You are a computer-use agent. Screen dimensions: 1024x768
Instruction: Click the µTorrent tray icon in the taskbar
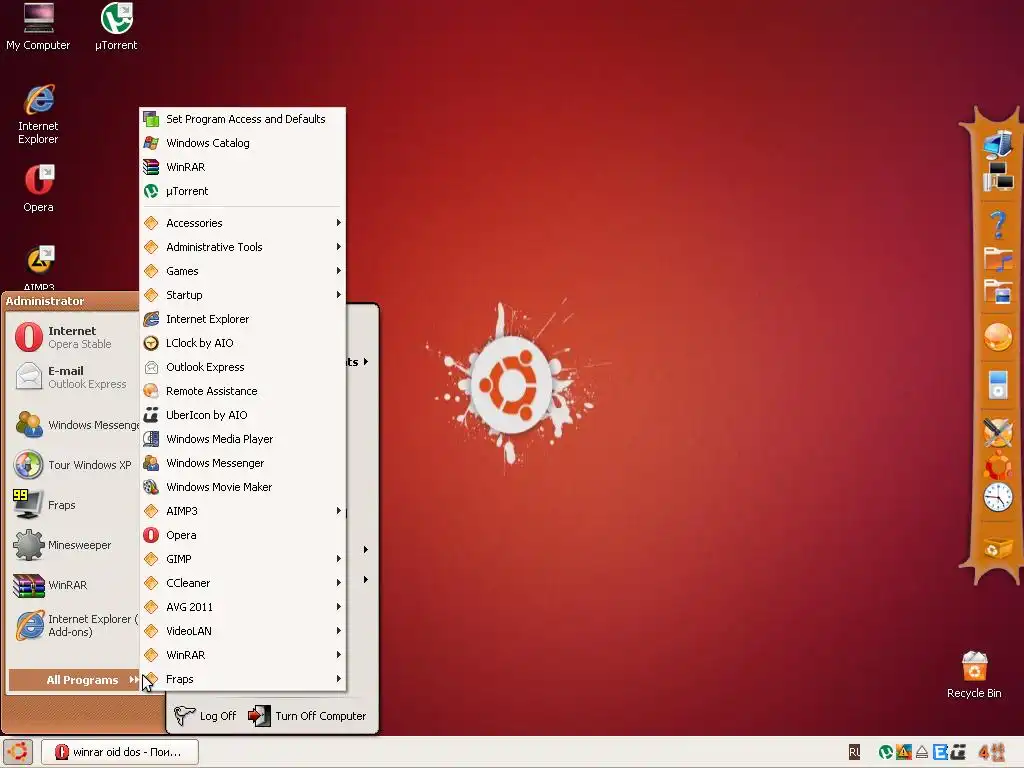click(886, 752)
